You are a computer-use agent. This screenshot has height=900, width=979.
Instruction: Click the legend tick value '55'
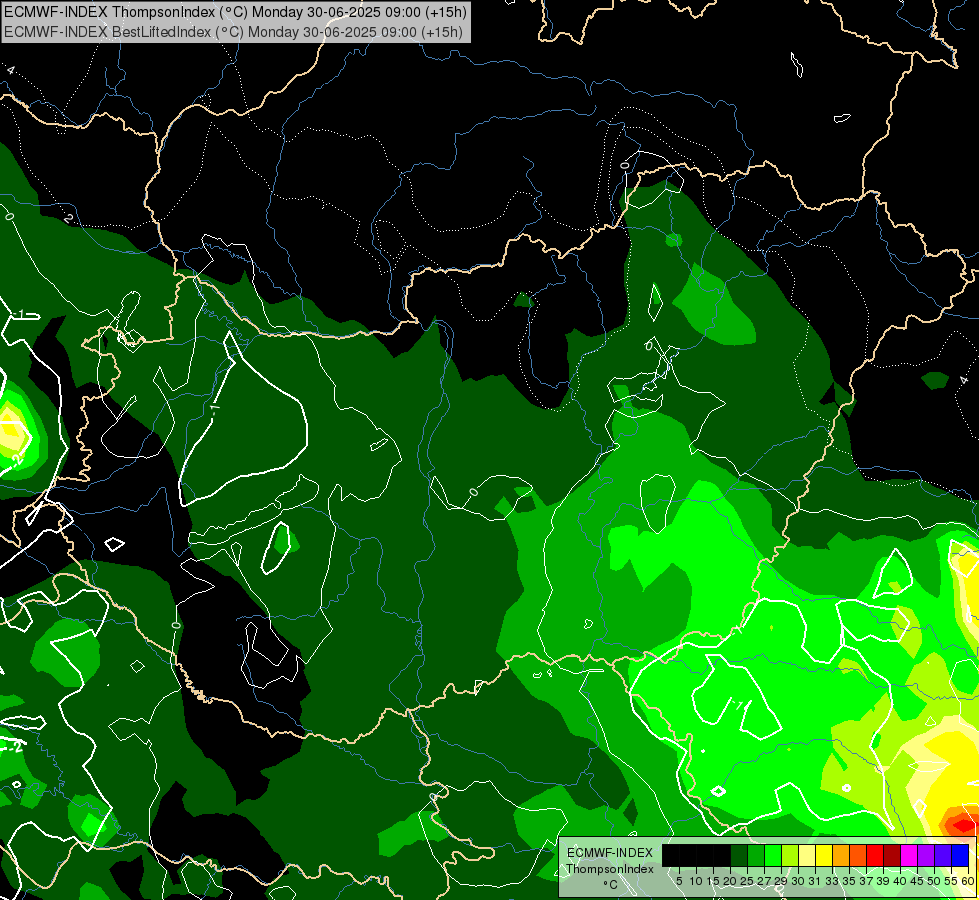[x=951, y=881]
